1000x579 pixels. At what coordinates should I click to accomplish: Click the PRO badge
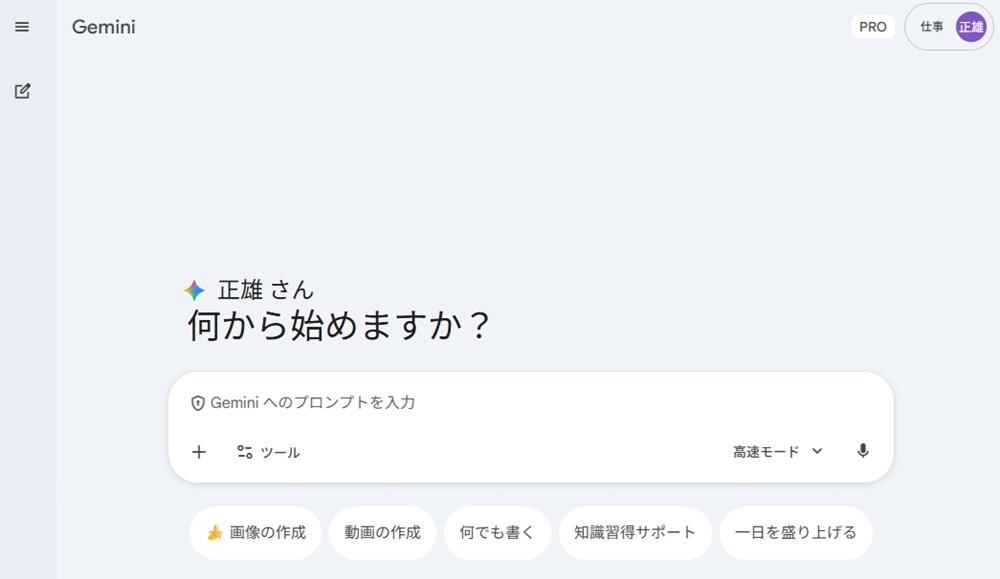tap(872, 27)
